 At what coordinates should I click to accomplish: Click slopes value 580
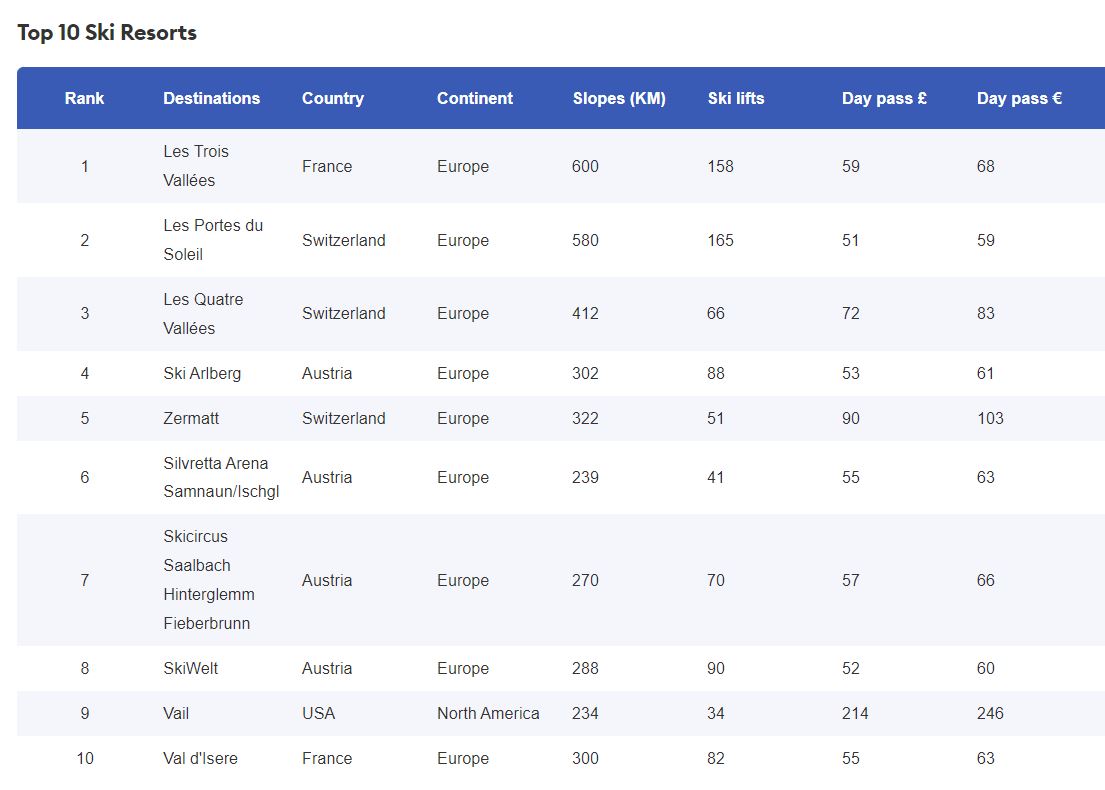[x=585, y=240]
